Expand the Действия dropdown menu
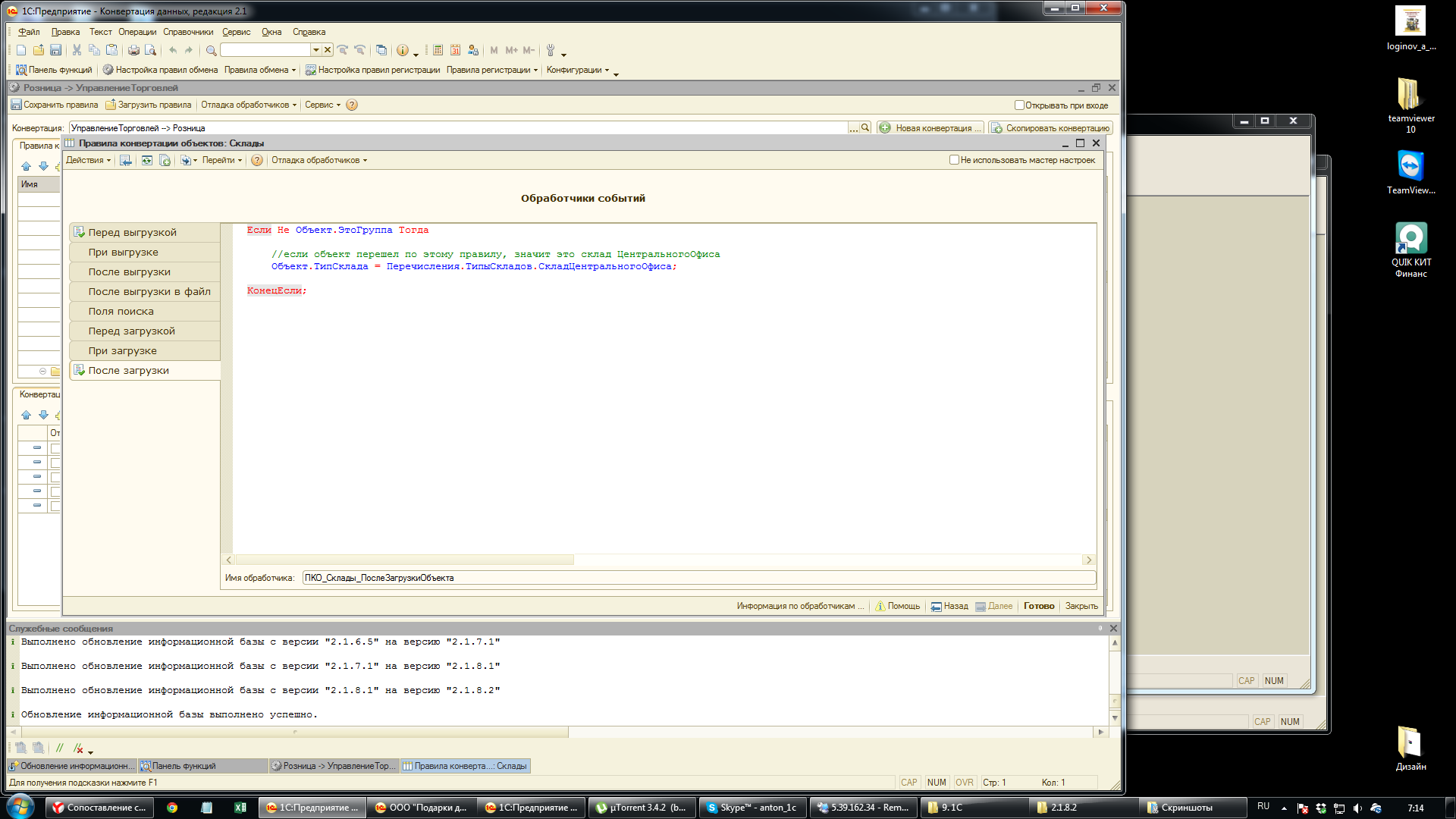This screenshot has width=1456, height=819. (88, 160)
